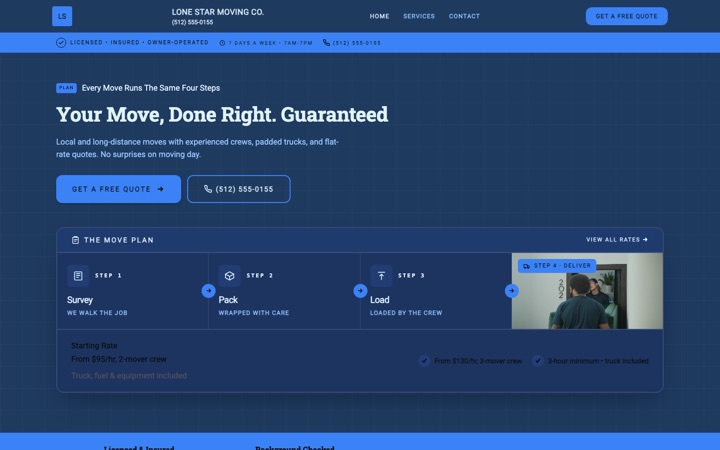Click the arrow circle before the Deliver photo

tap(512, 291)
